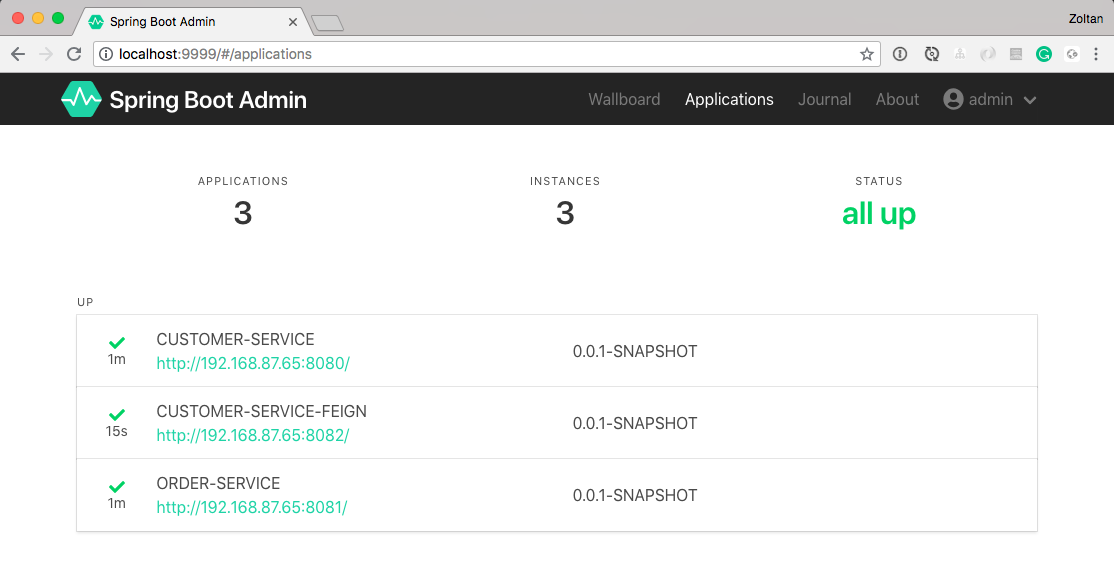Go back to the previous page

18,54
